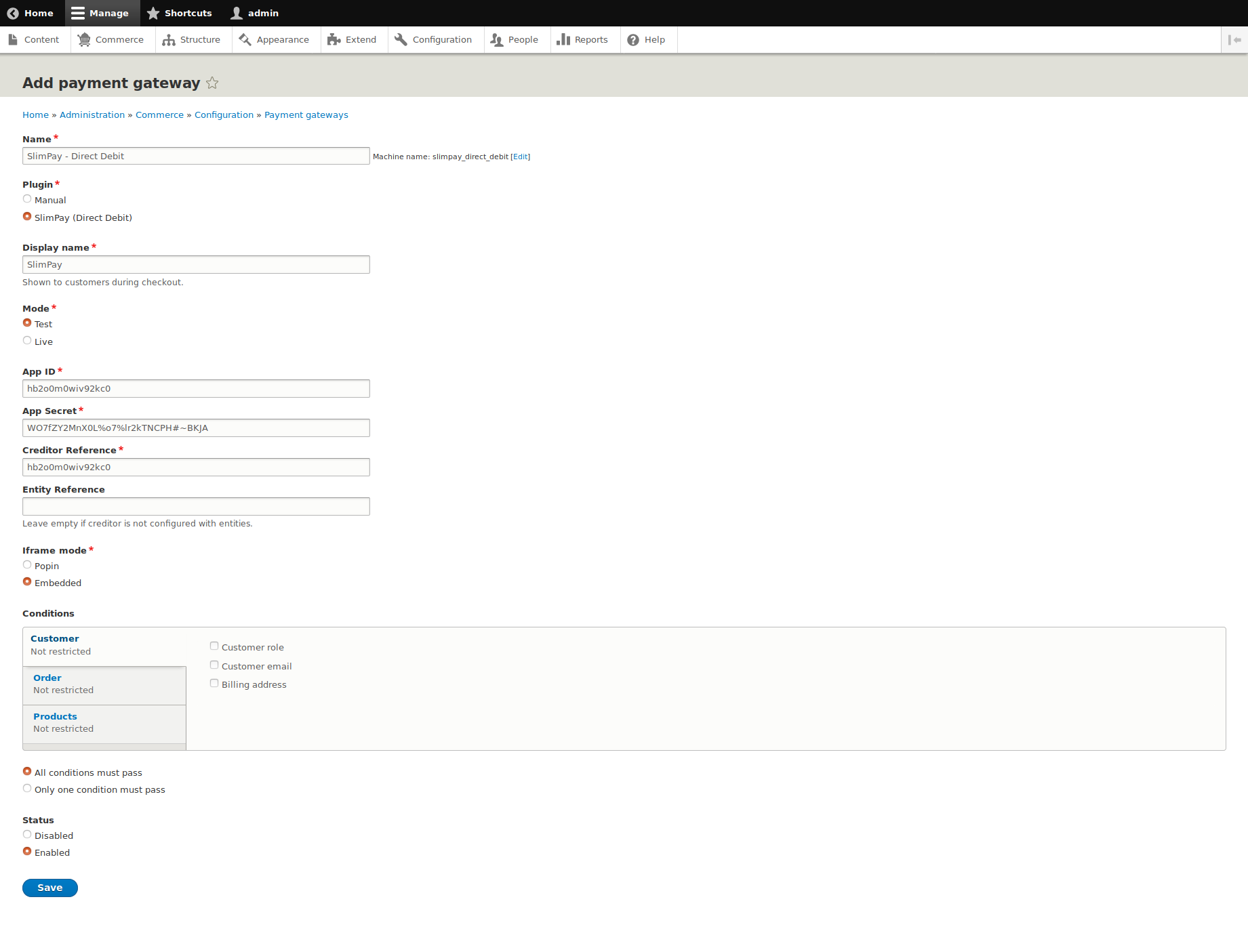
Task: Open Extend using the puzzle-piece icon
Action: coord(334,39)
